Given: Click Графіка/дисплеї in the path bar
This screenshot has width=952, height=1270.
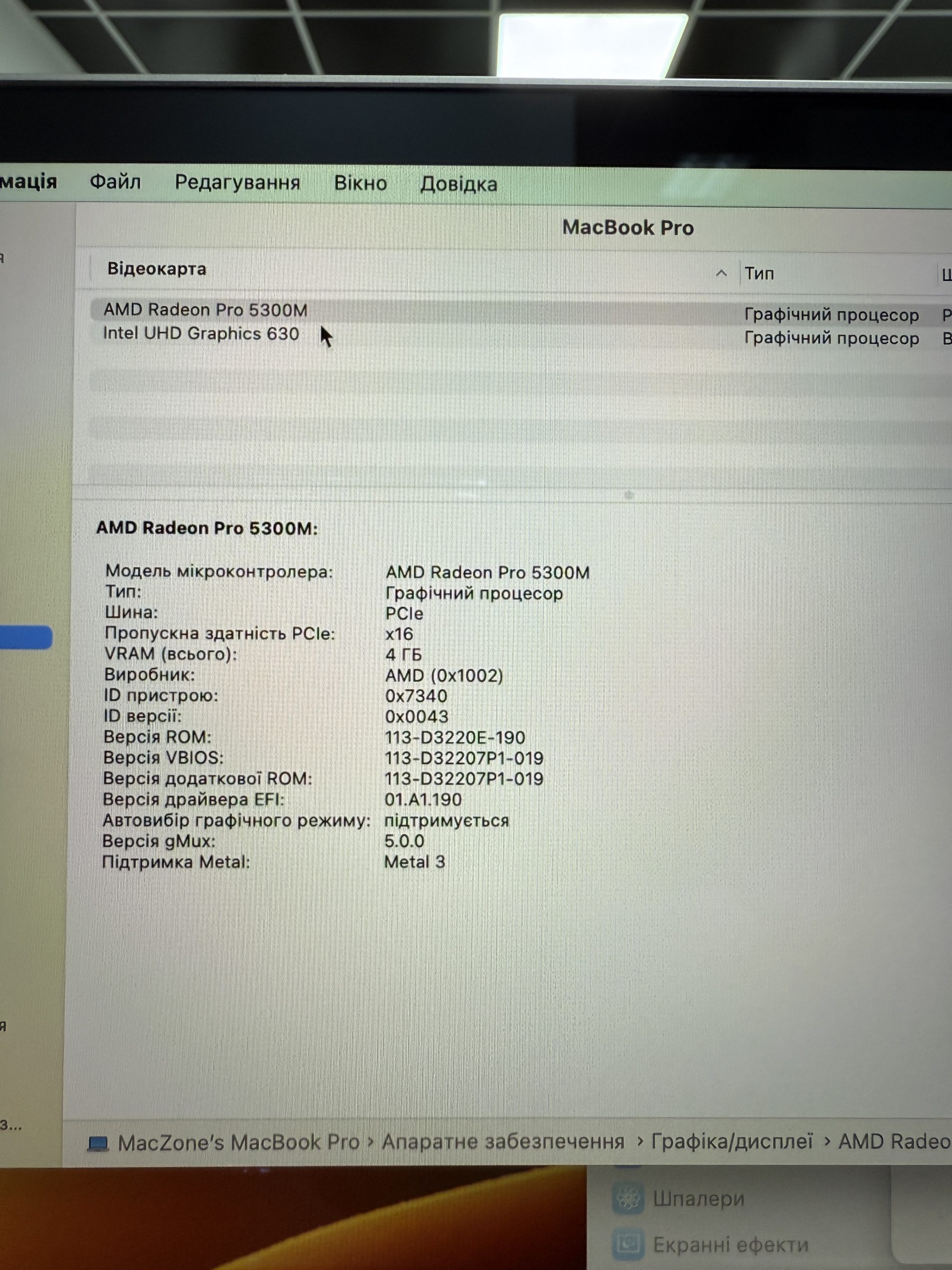Looking at the screenshot, I should 732,1141.
